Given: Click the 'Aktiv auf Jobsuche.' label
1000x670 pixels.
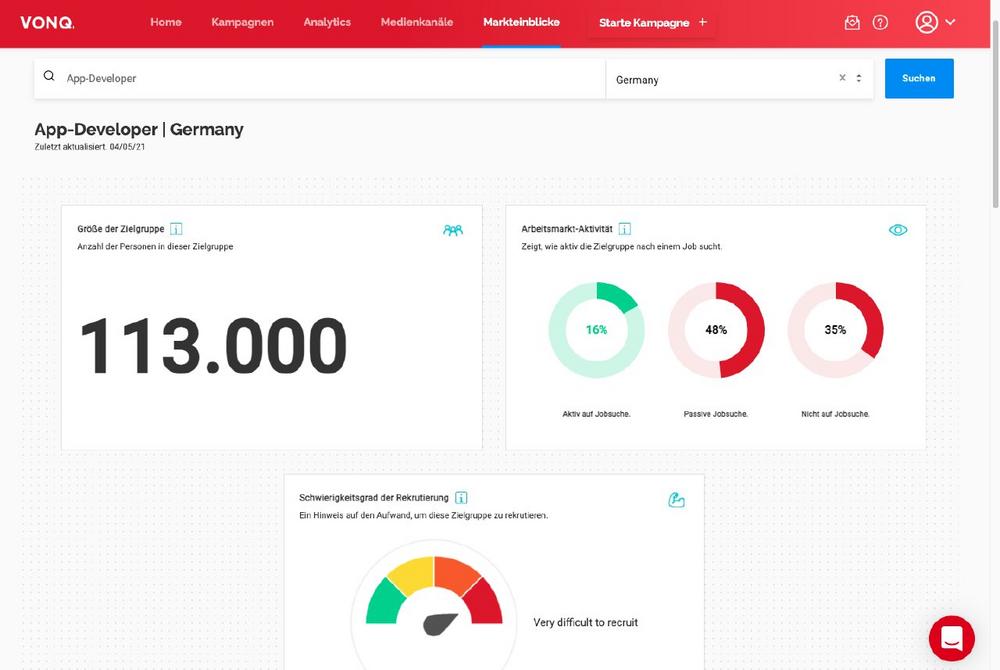Looking at the screenshot, I should point(596,414).
